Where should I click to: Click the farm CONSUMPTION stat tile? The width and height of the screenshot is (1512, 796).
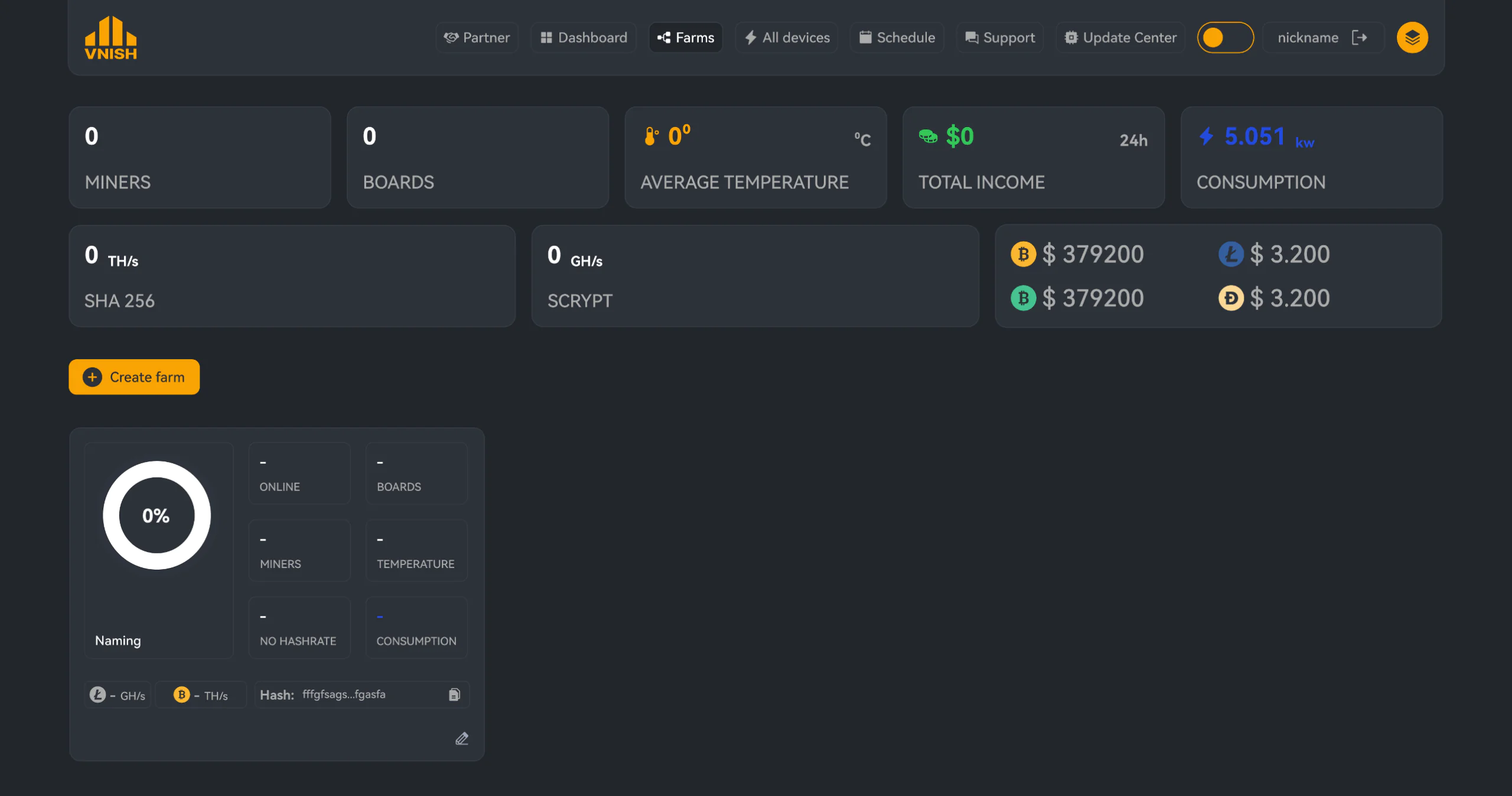pos(416,628)
